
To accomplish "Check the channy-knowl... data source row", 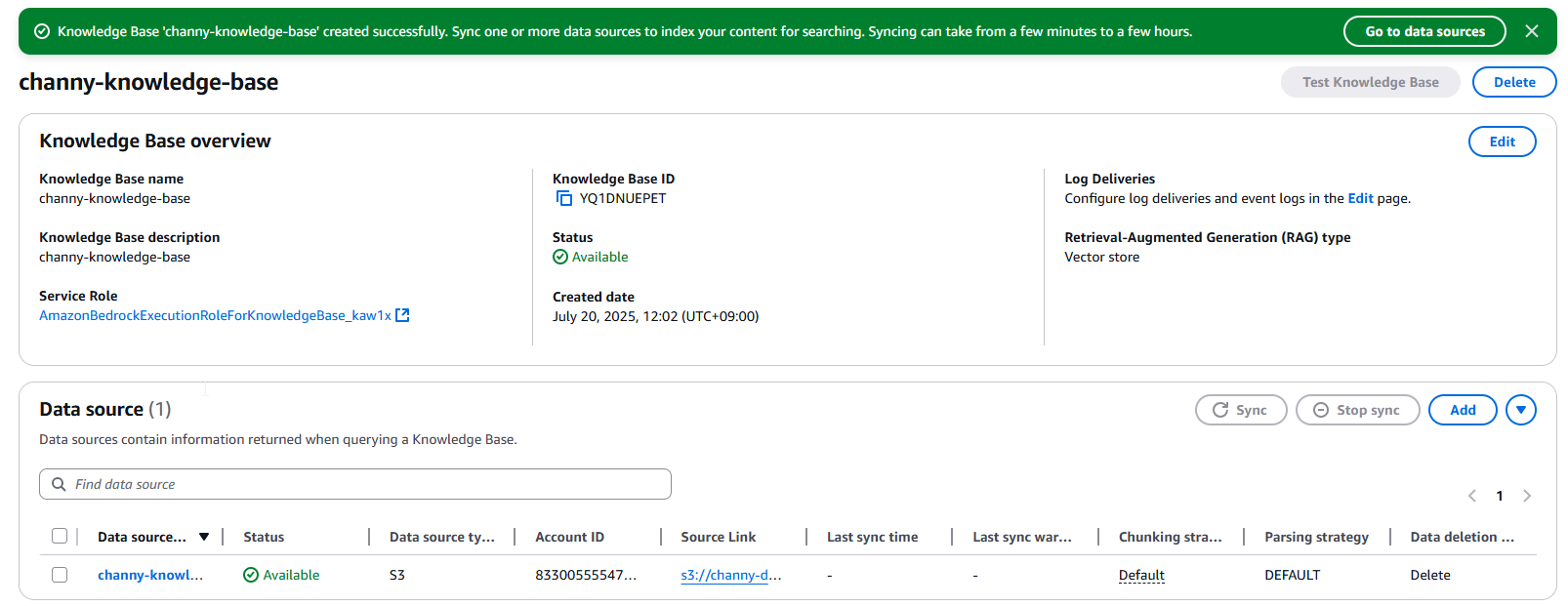I will tap(60, 575).
